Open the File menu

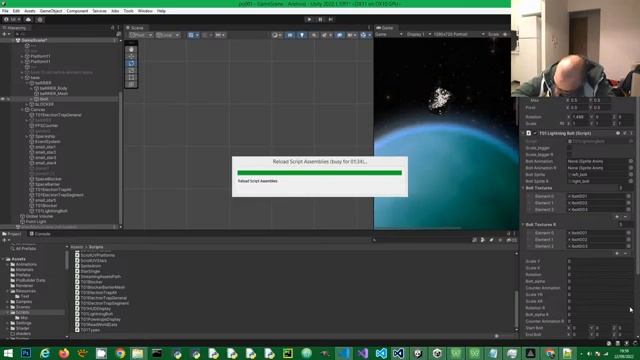point(5,11)
